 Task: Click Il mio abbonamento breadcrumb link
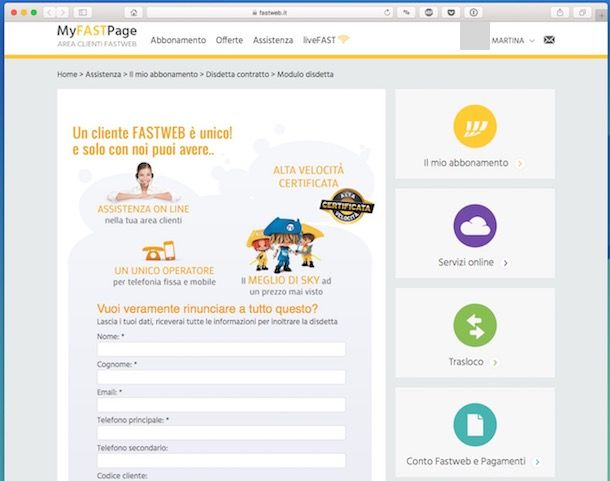click(x=163, y=74)
